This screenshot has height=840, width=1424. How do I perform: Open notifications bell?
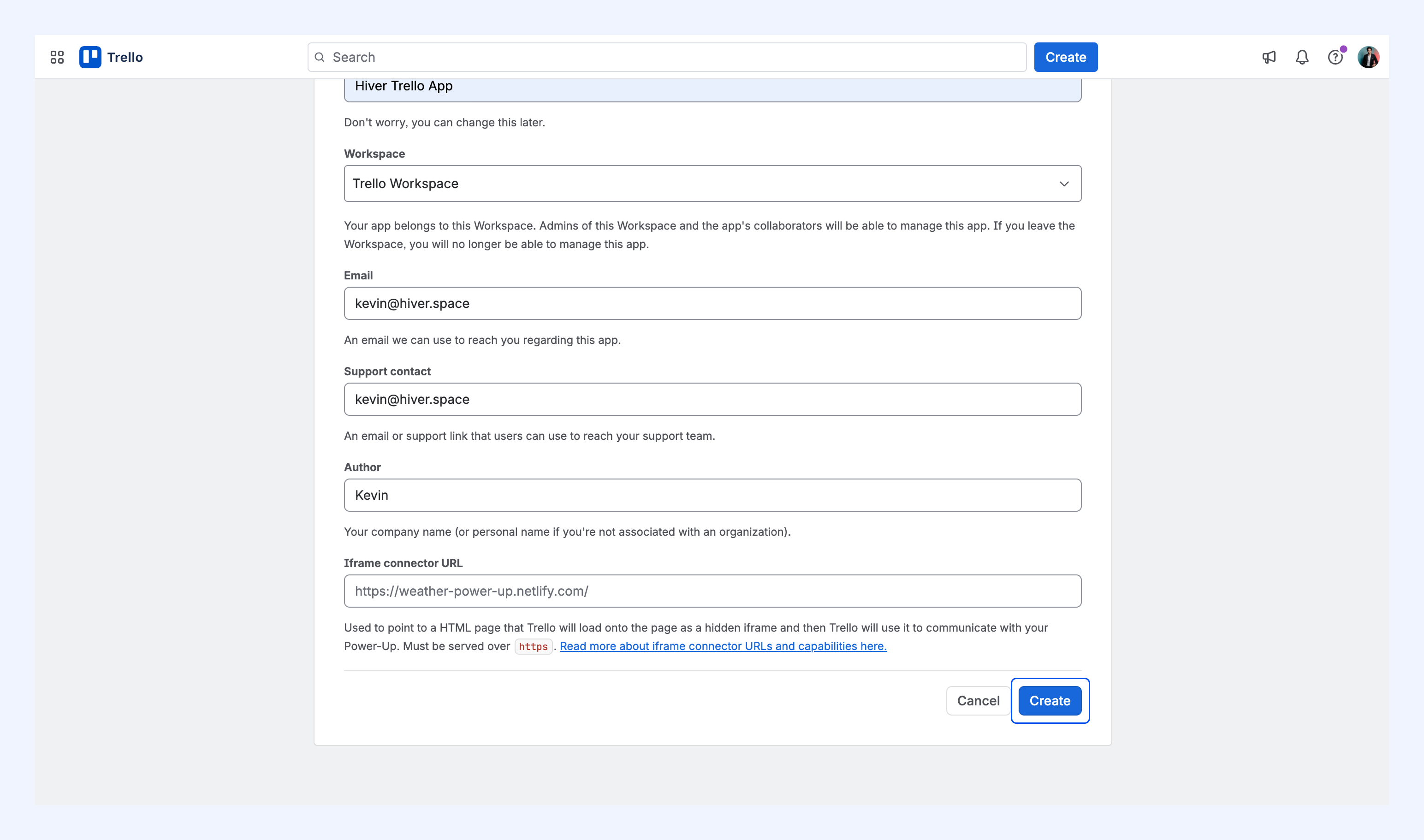pos(1302,57)
